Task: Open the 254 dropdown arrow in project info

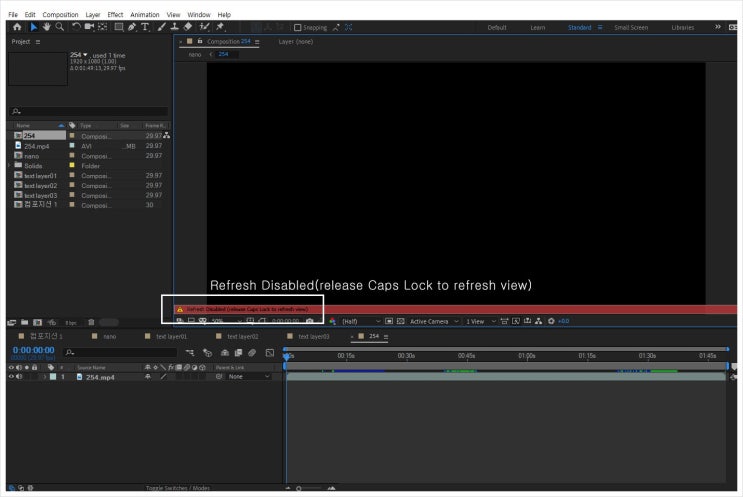Action: point(85,55)
